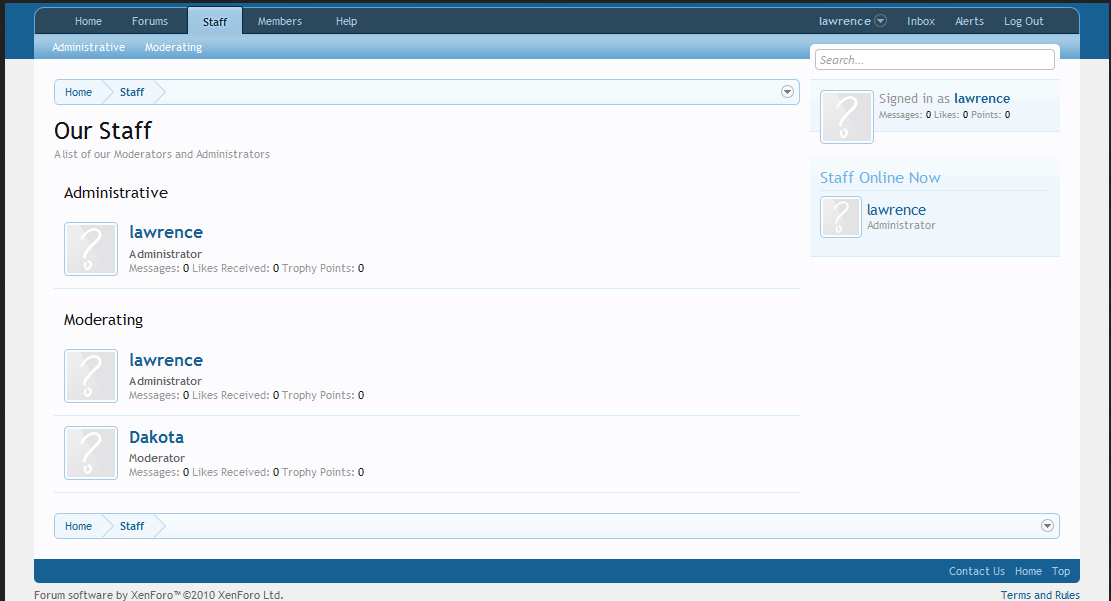Click the Staff Online Now heading
Image resolution: width=1111 pixels, height=601 pixels.
[880, 178]
